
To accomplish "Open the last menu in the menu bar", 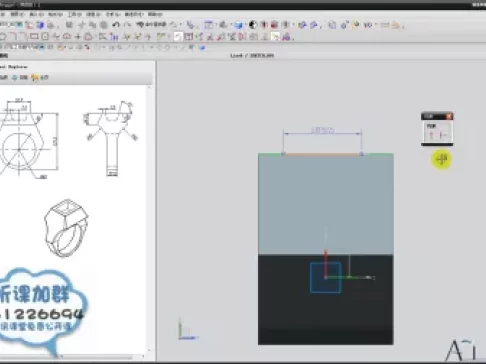I will click(155, 14).
